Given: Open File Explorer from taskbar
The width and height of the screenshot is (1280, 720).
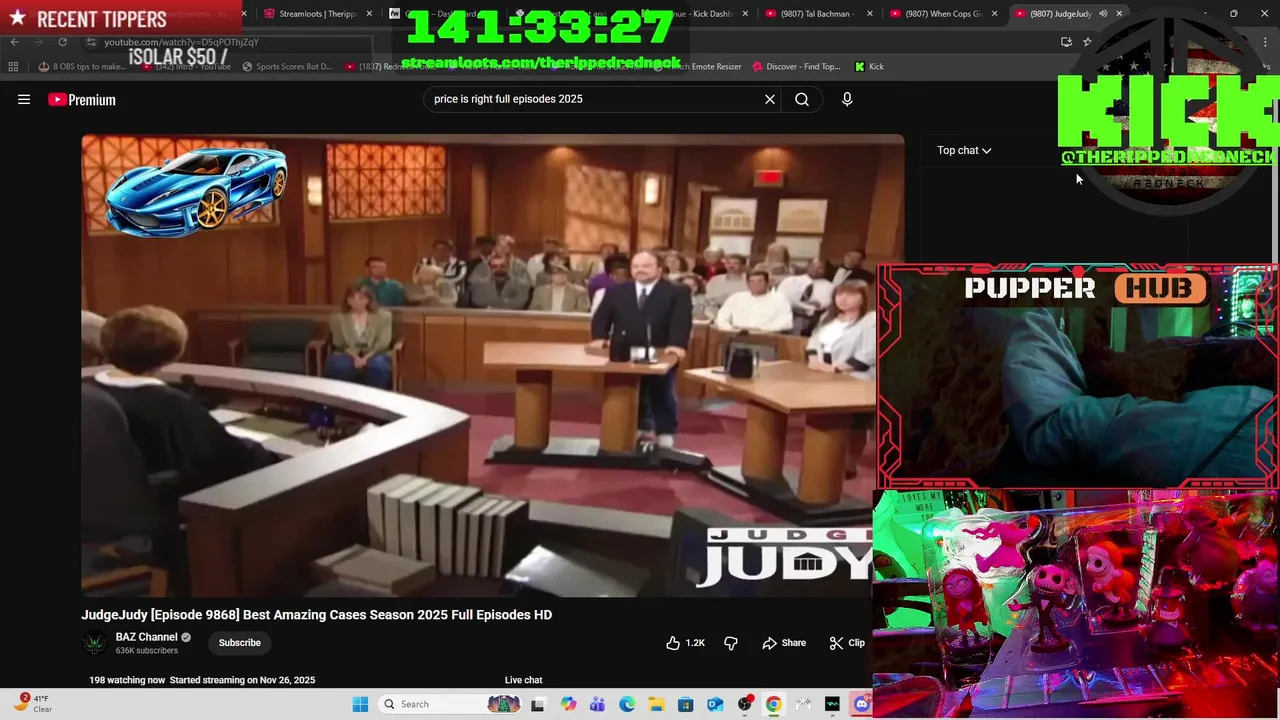Looking at the screenshot, I should 656,704.
